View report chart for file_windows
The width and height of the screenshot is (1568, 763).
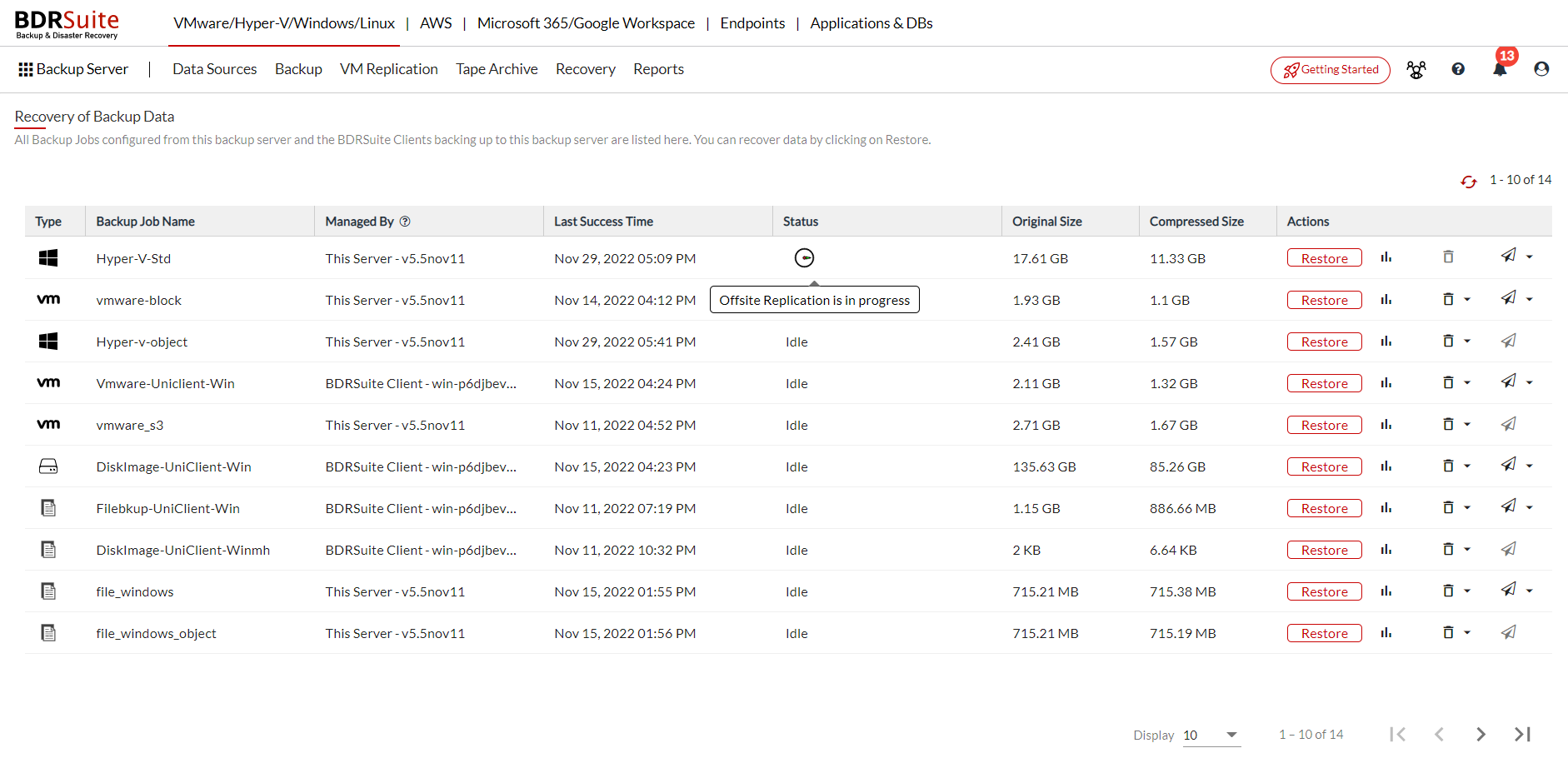click(x=1386, y=591)
